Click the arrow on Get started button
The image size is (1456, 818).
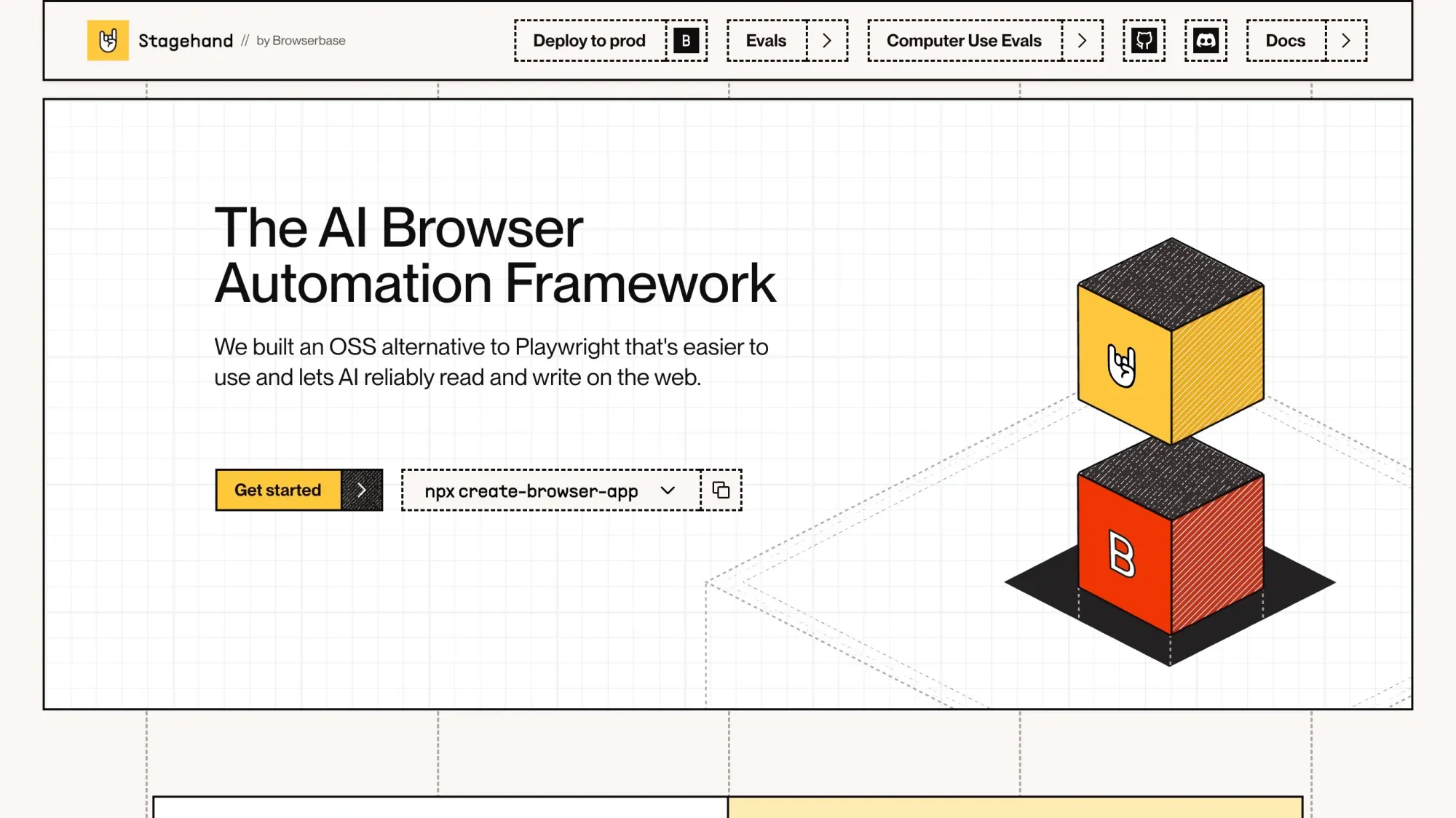tap(362, 490)
